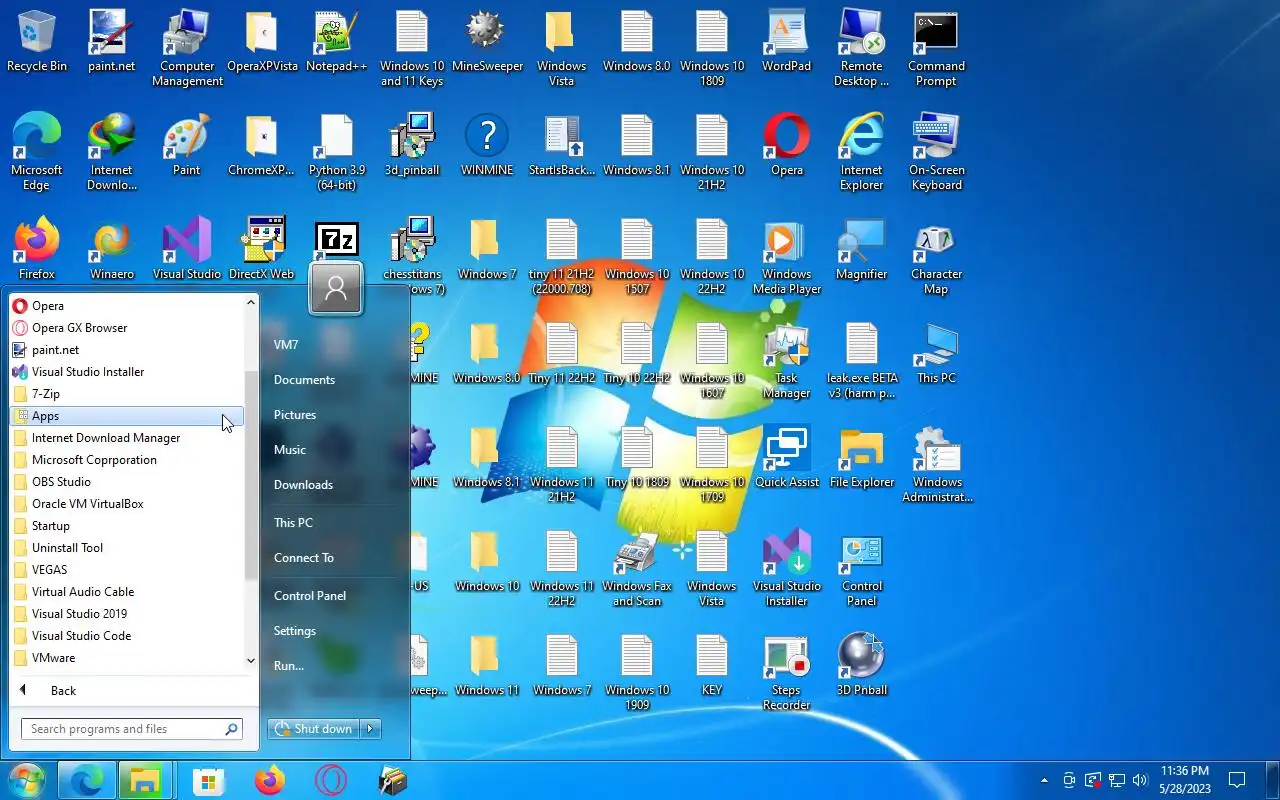Launch the Steps Recorder desktop shortcut
The width and height of the screenshot is (1280, 800).
point(787,672)
